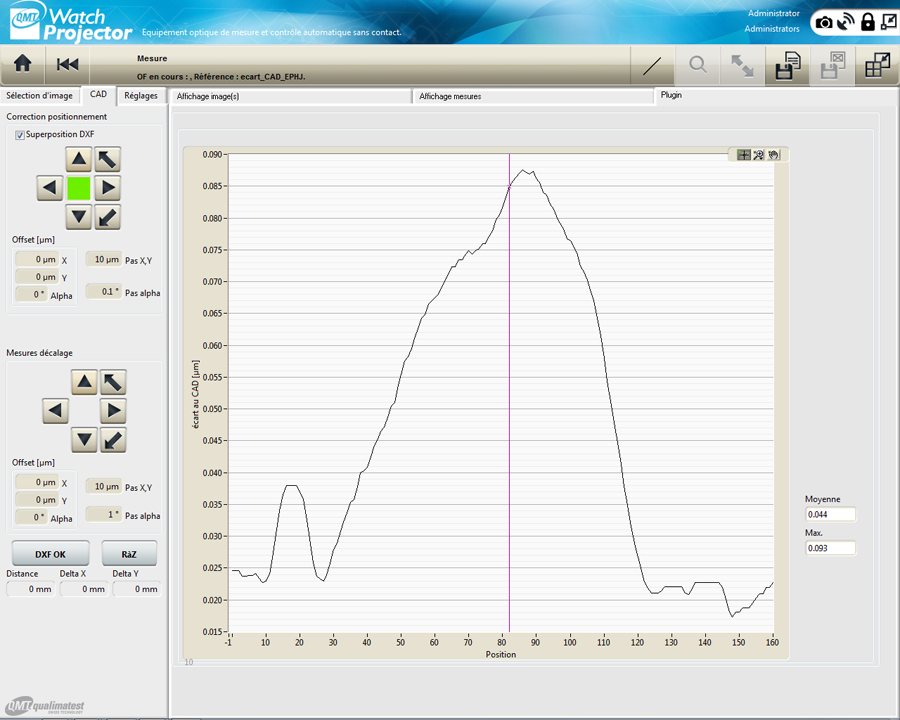Click the save-with-document floppy icon
The image size is (900, 720).
coord(788,66)
